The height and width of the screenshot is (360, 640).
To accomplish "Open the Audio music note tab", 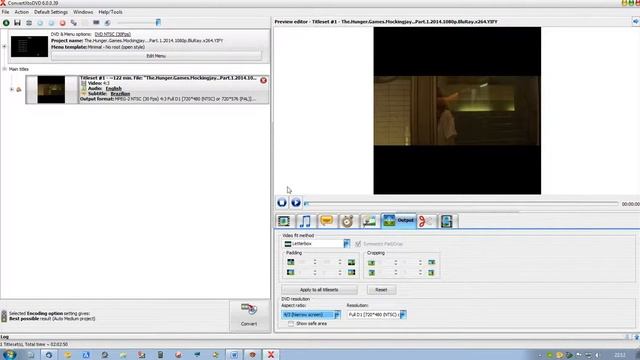I will click(305, 221).
